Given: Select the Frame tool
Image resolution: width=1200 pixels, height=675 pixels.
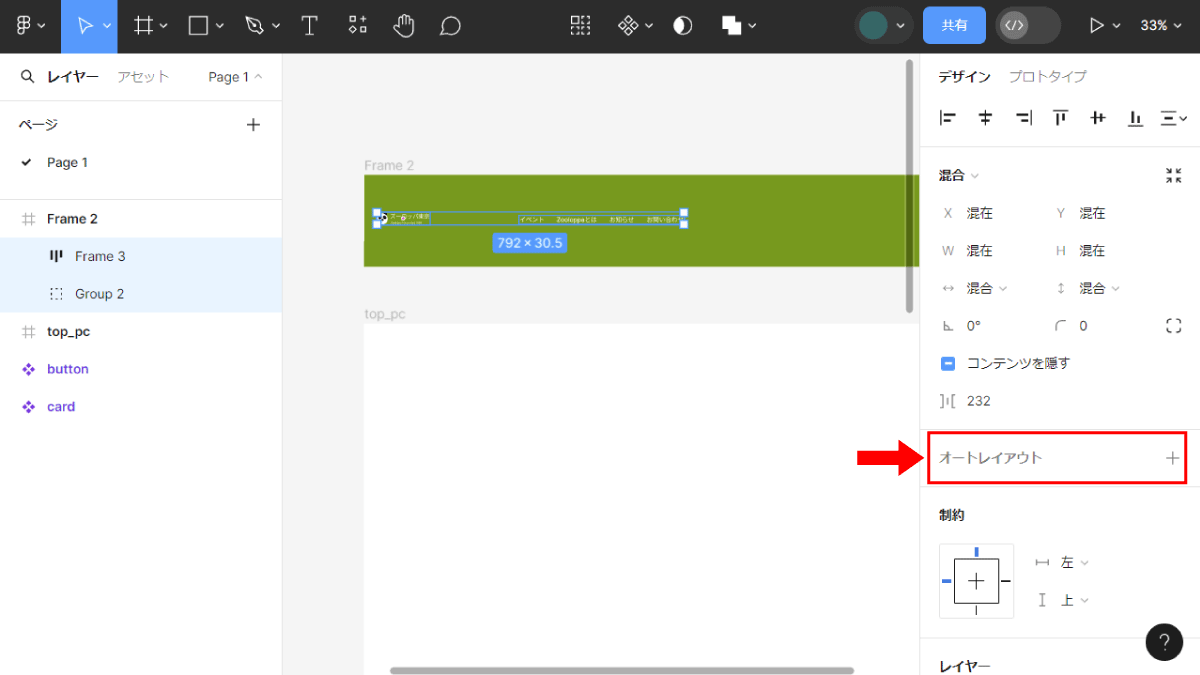Looking at the screenshot, I should 144,26.
